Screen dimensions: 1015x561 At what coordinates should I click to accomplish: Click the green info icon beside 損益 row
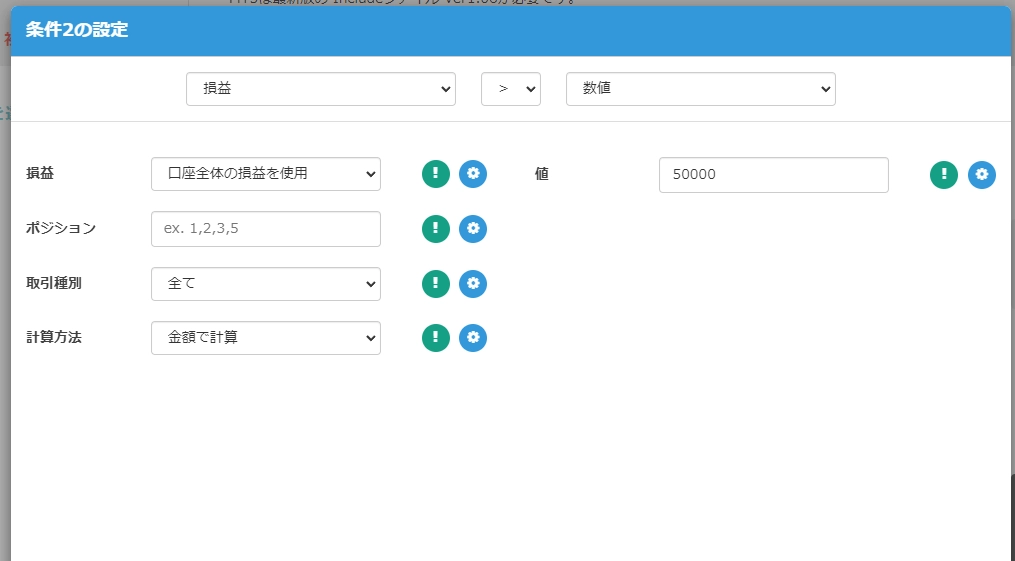(x=435, y=174)
